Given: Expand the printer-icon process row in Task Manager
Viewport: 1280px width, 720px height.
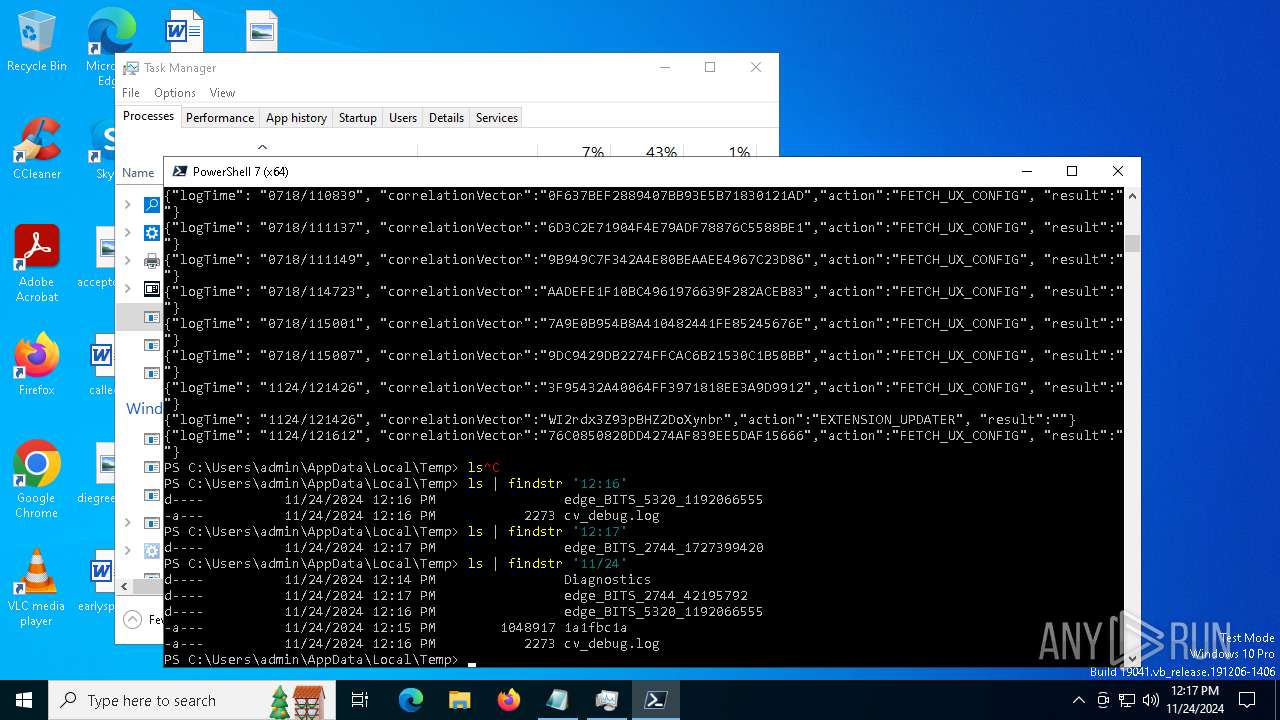Looking at the screenshot, I should [x=127, y=261].
